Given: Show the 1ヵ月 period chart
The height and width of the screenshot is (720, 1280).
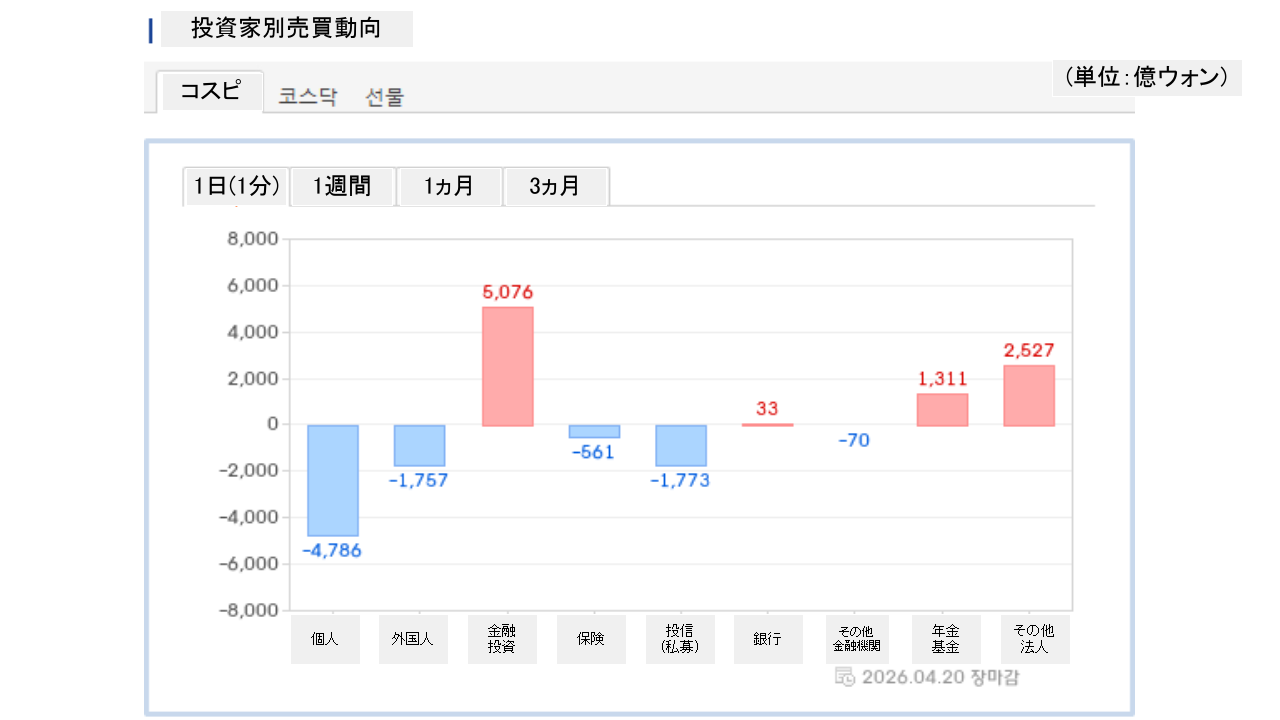Looking at the screenshot, I should click(x=449, y=186).
